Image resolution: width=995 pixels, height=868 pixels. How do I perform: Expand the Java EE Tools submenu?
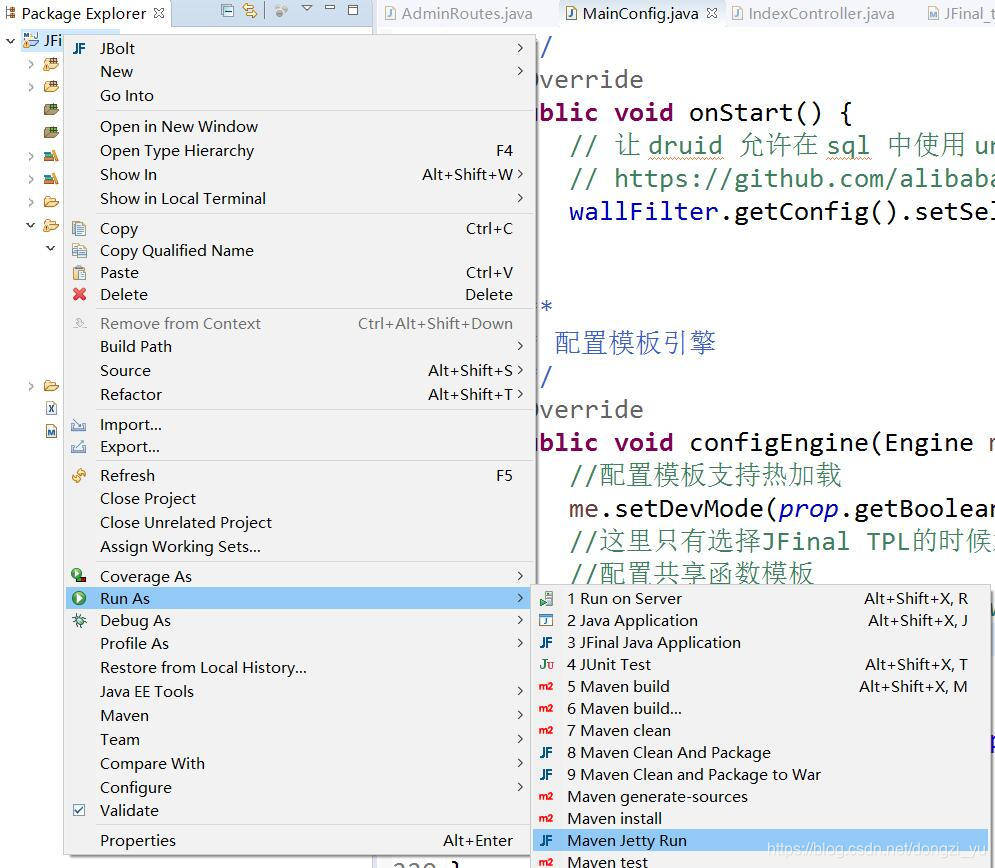(300, 692)
